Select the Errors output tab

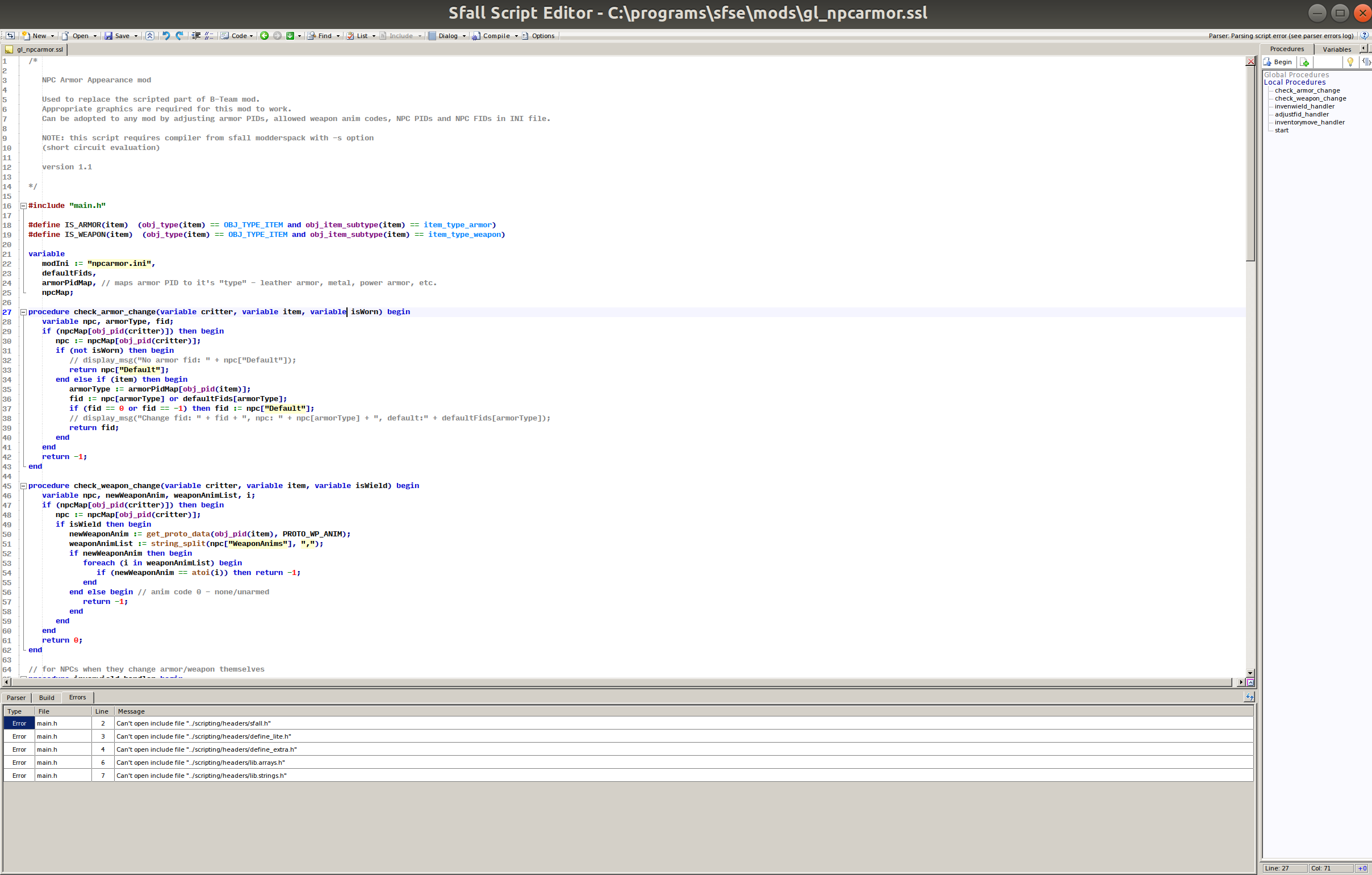[x=77, y=697]
